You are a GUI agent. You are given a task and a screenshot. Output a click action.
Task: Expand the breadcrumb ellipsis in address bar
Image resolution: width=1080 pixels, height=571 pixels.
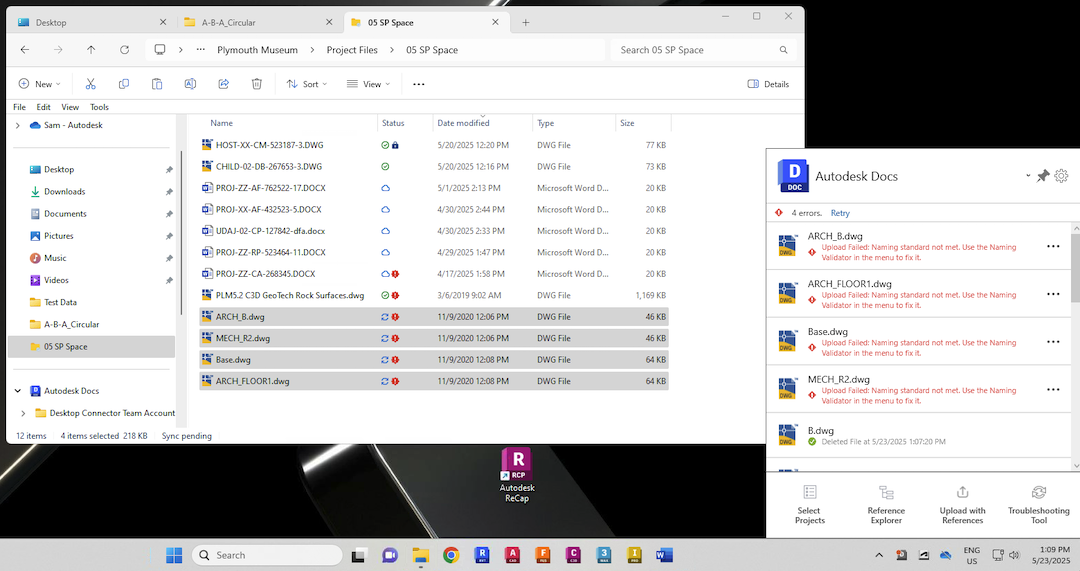200,50
